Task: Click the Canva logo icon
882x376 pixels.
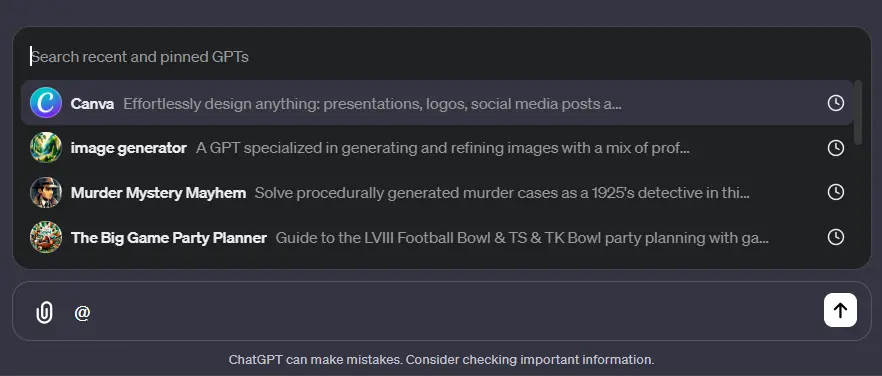Action: (46, 103)
